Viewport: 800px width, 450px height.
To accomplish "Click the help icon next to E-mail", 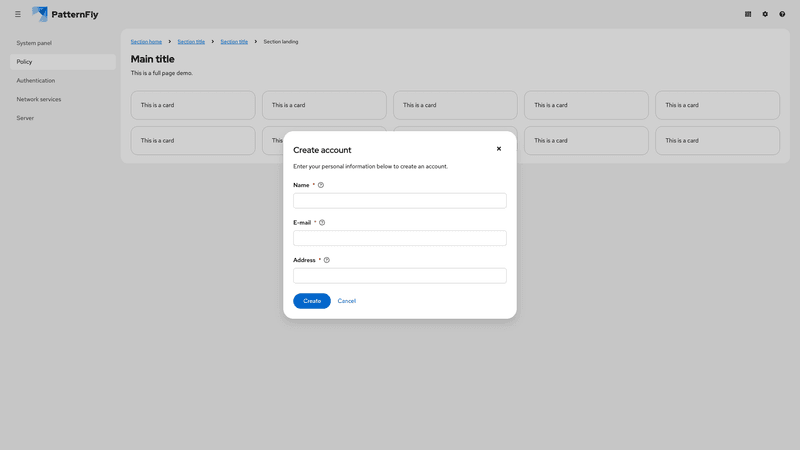I will coord(322,223).
